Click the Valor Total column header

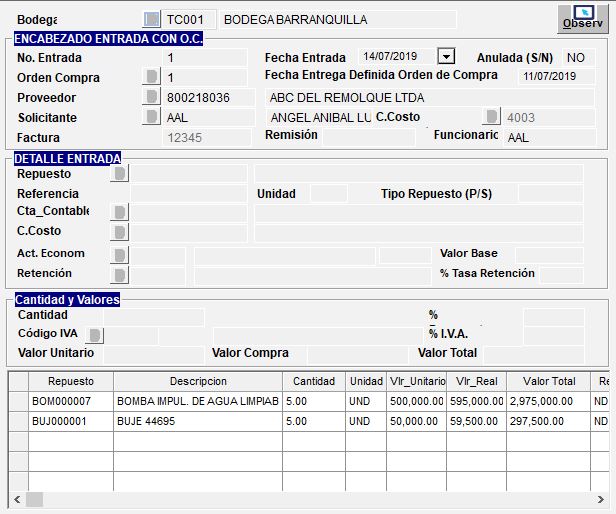tap(549, 381)
